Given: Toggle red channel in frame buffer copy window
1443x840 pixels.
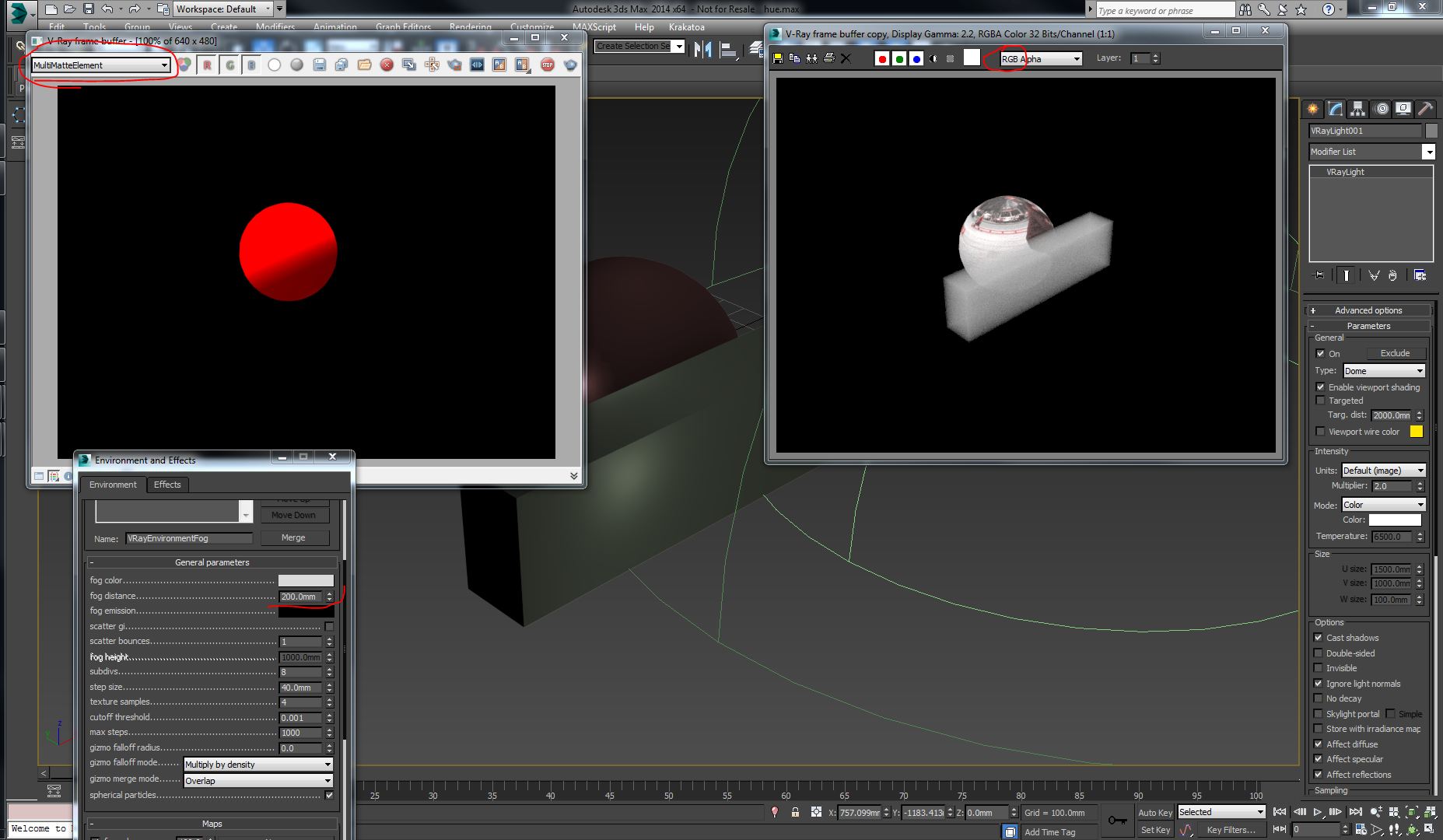Looking at the screenshot, I should (x=882, y=58).
